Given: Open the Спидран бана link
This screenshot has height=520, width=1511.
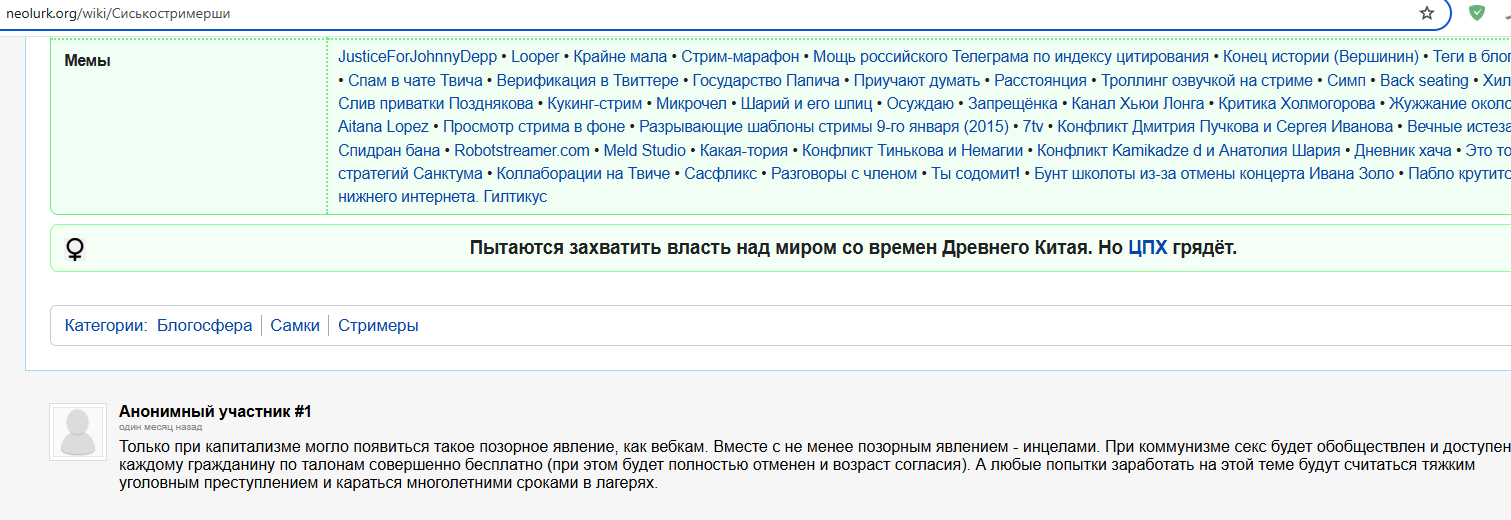Looking at the screenshot, I should [389, 151].
